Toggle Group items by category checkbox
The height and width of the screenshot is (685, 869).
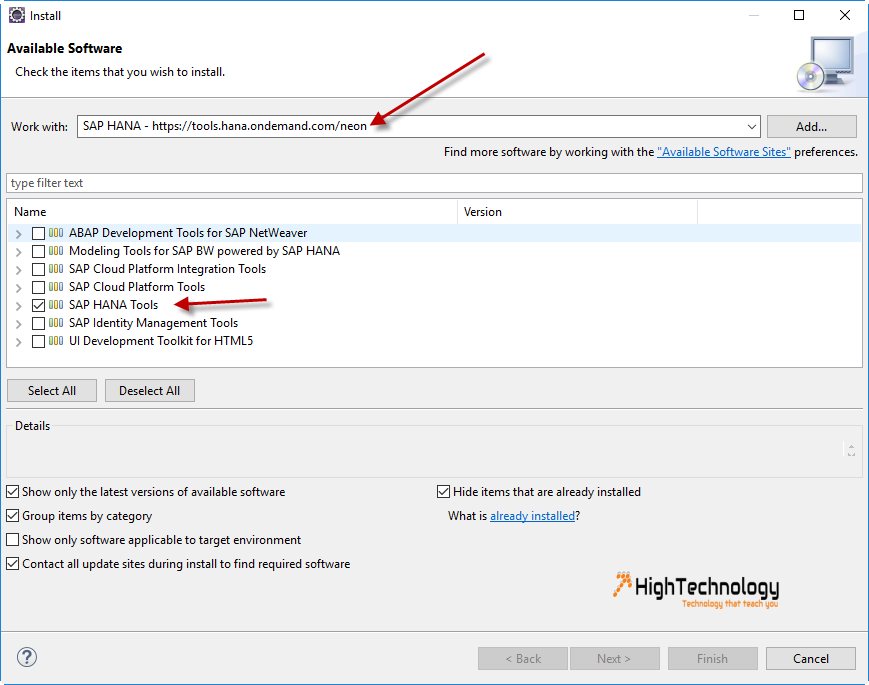click(x=12, y=516)
